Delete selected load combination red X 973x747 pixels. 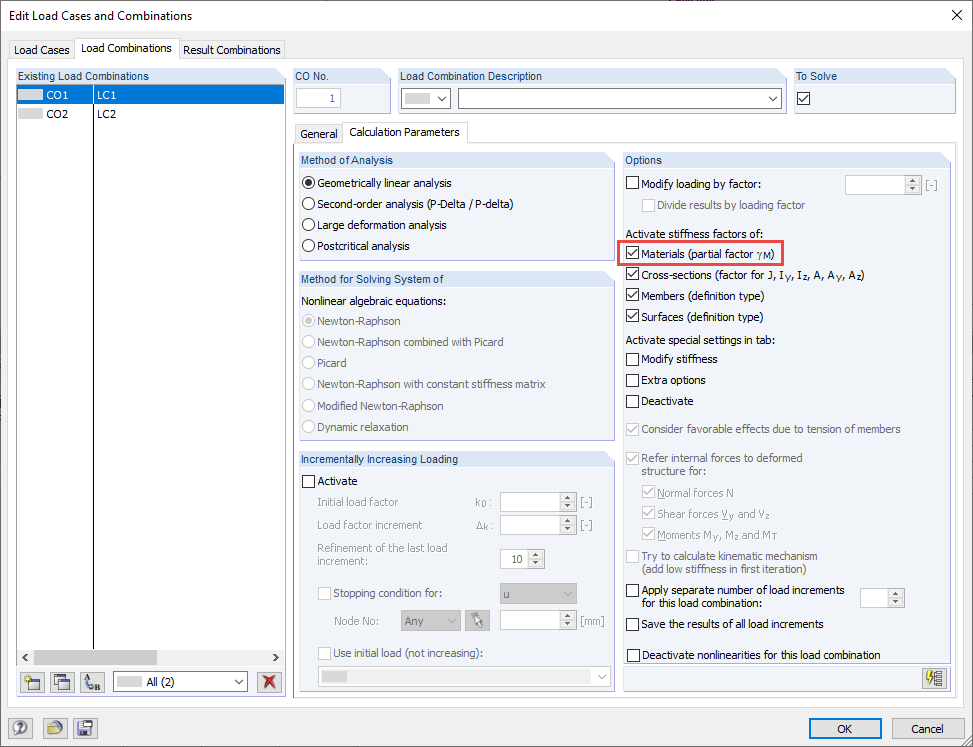[x=269, y=682]
